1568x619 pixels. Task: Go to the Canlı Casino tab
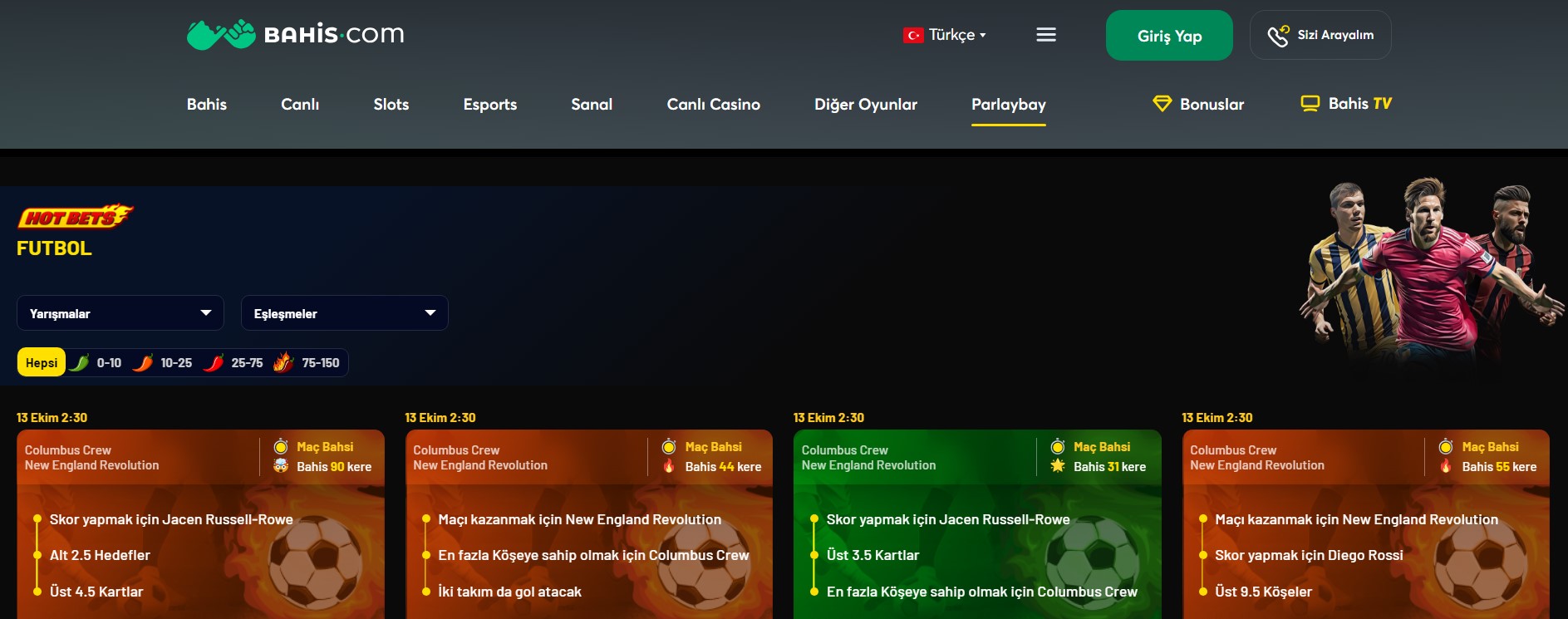click(713, 105)
